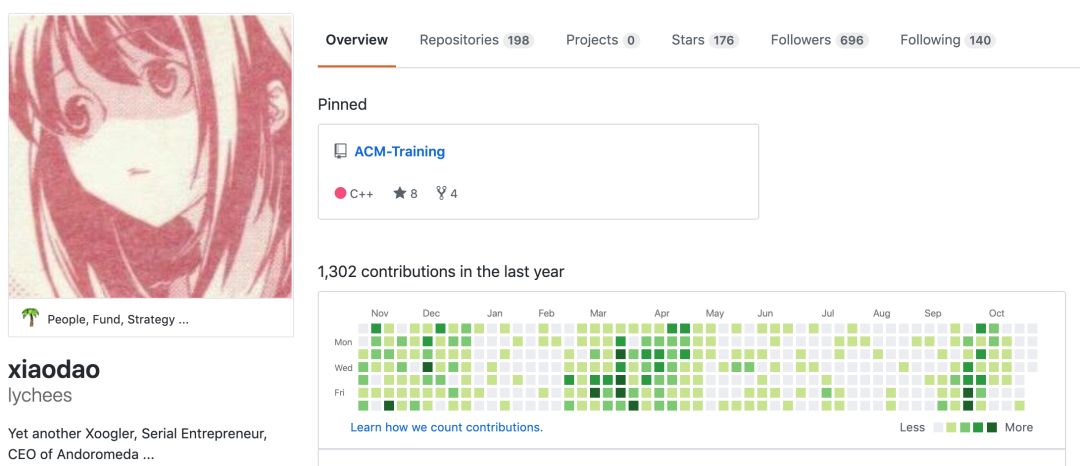Click the fork icon on ACM-Training card

(441, 193)
